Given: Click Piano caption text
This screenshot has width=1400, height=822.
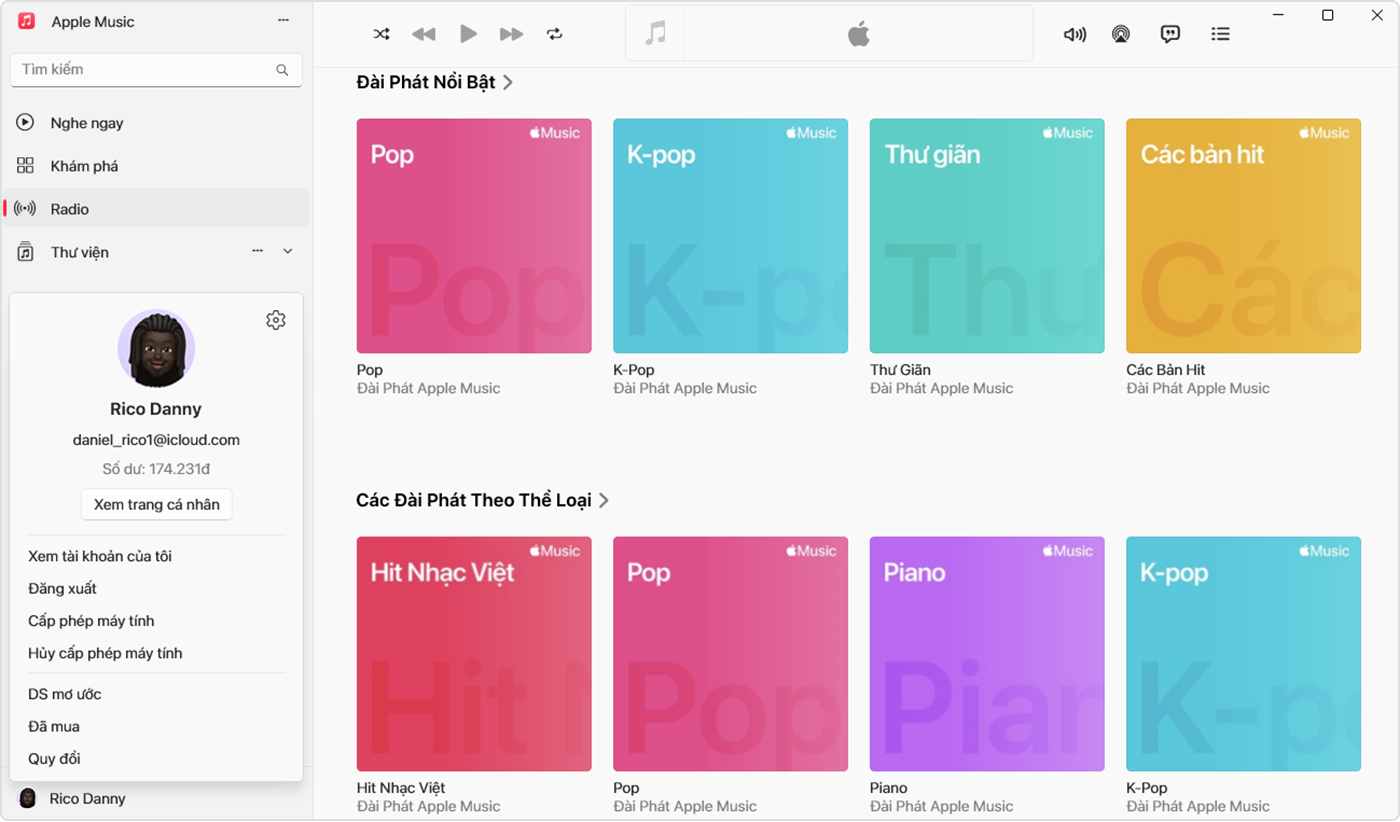Looking at the screenshot, I should pyautogui.click(x=889, y=788).
